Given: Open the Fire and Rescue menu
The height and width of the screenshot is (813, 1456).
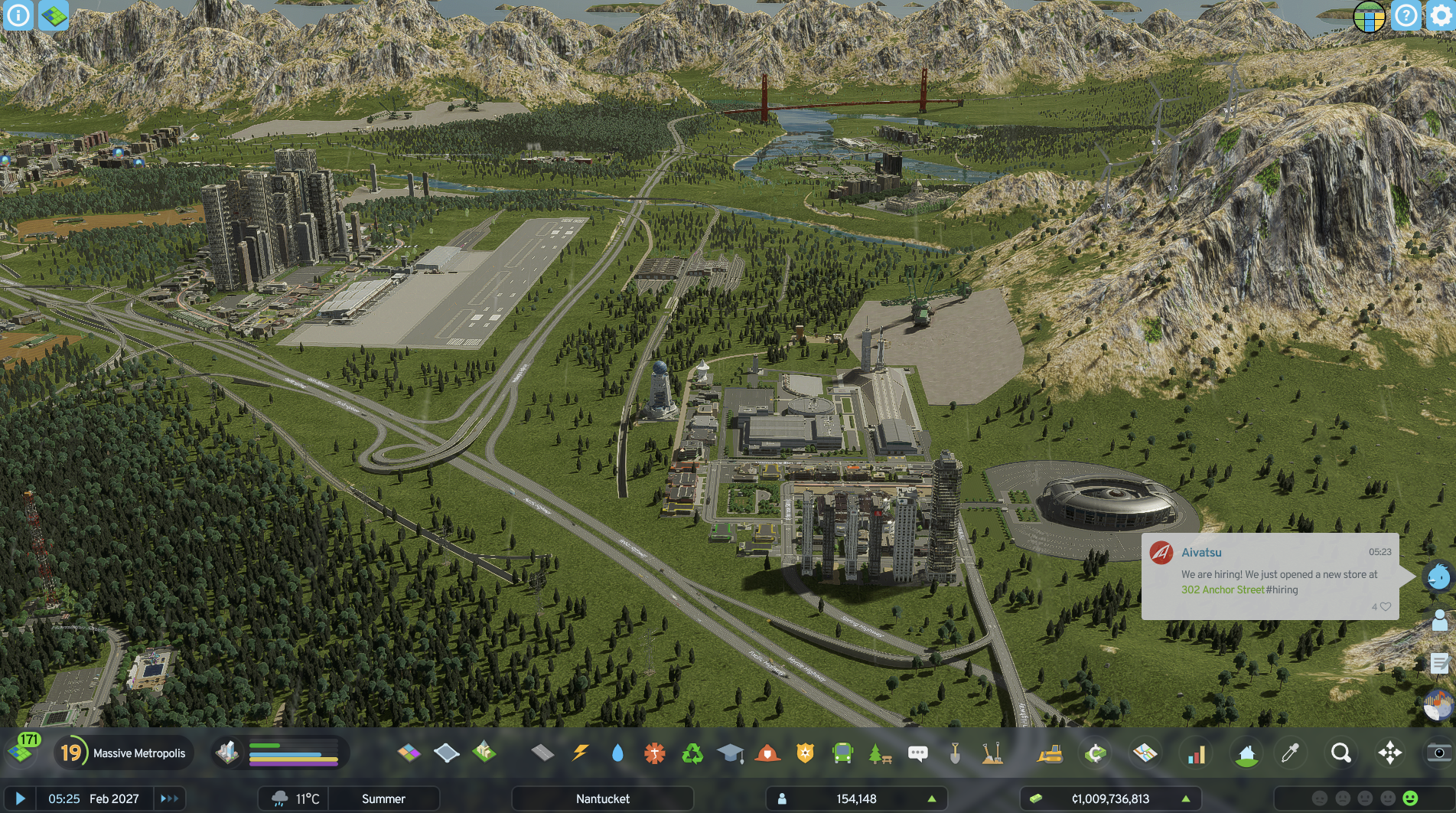Looking at the screenshot, I should 767,753.
